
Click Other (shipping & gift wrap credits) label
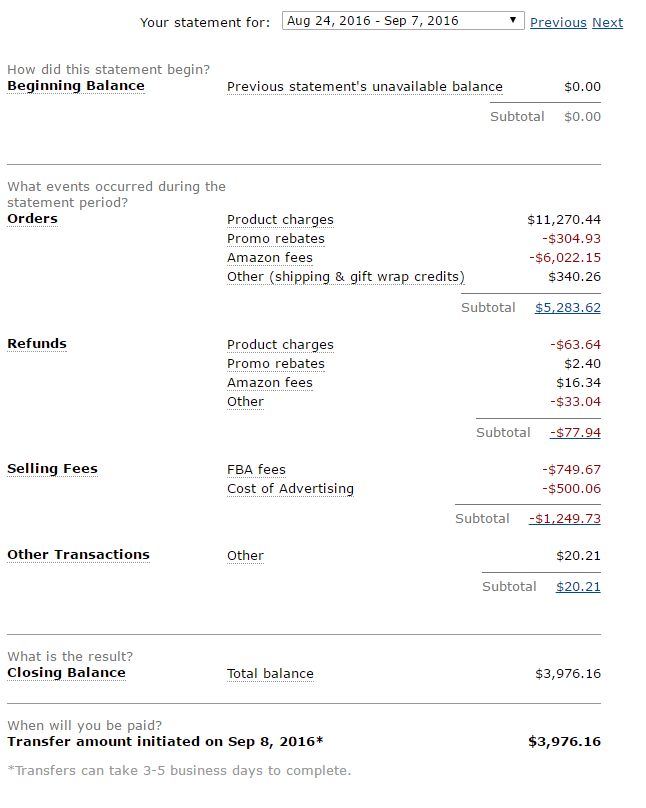[345, 277]
